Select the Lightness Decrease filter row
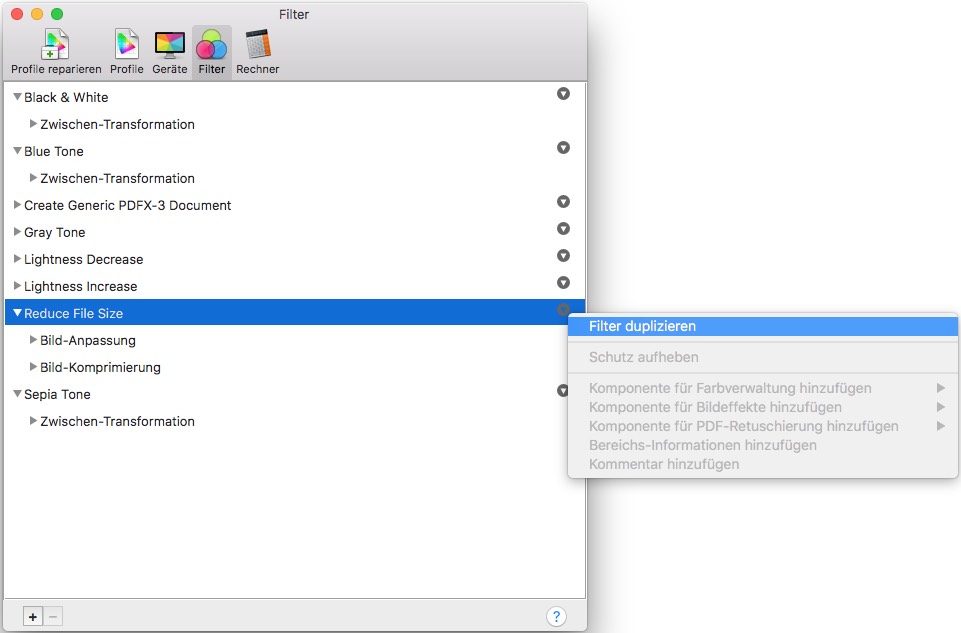This screenshot has height=633, width=961. (84, 259)
